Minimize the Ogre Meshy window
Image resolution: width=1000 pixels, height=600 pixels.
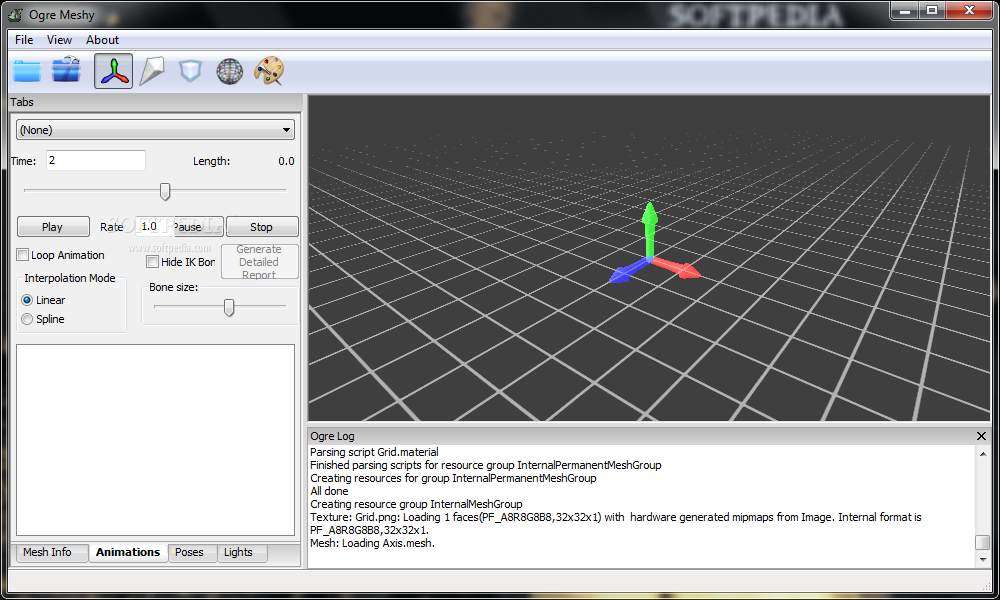(x=904, y=10)
